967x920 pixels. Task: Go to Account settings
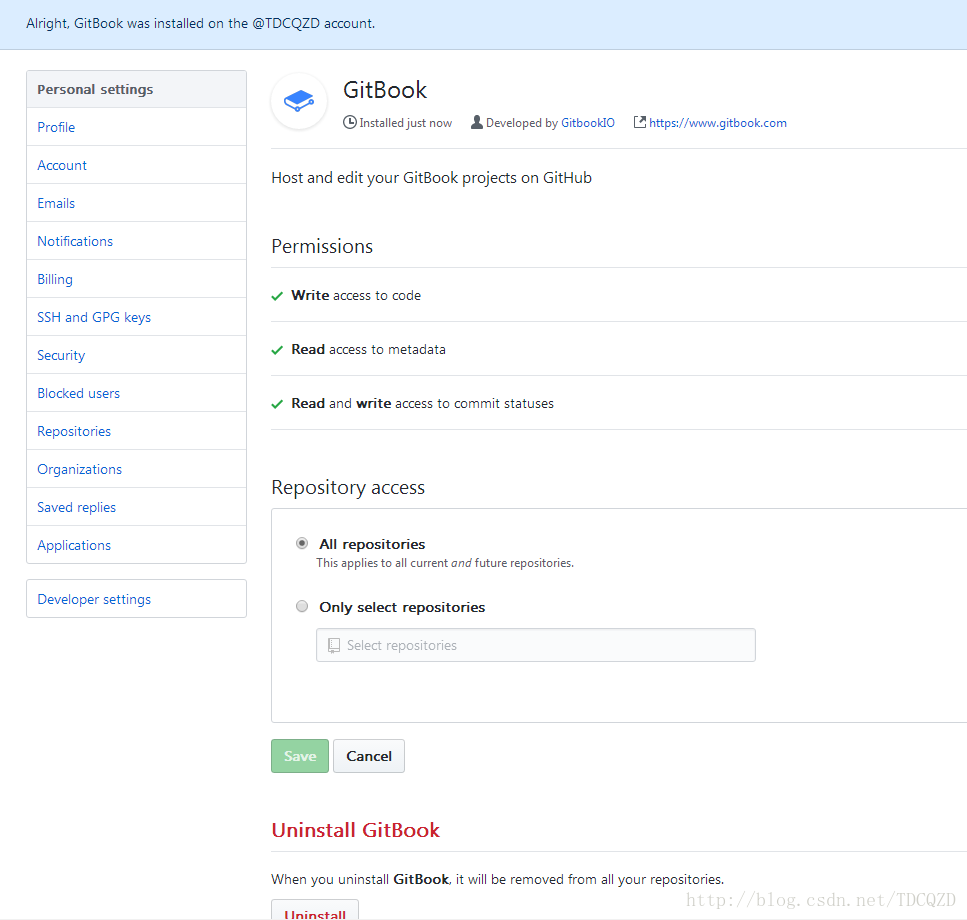click(x=136, y=165)
